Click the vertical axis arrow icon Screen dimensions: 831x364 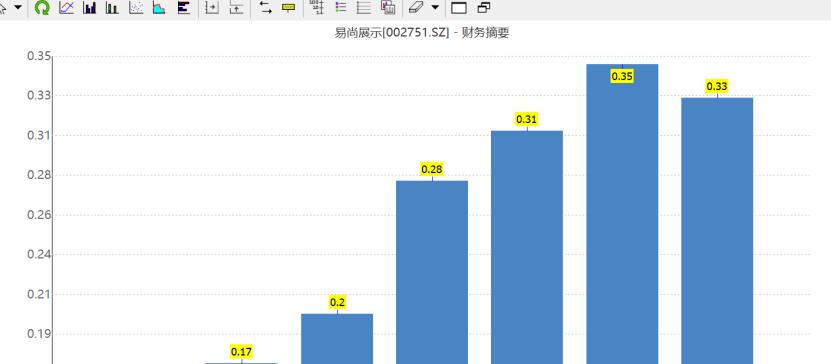[236, 7]
